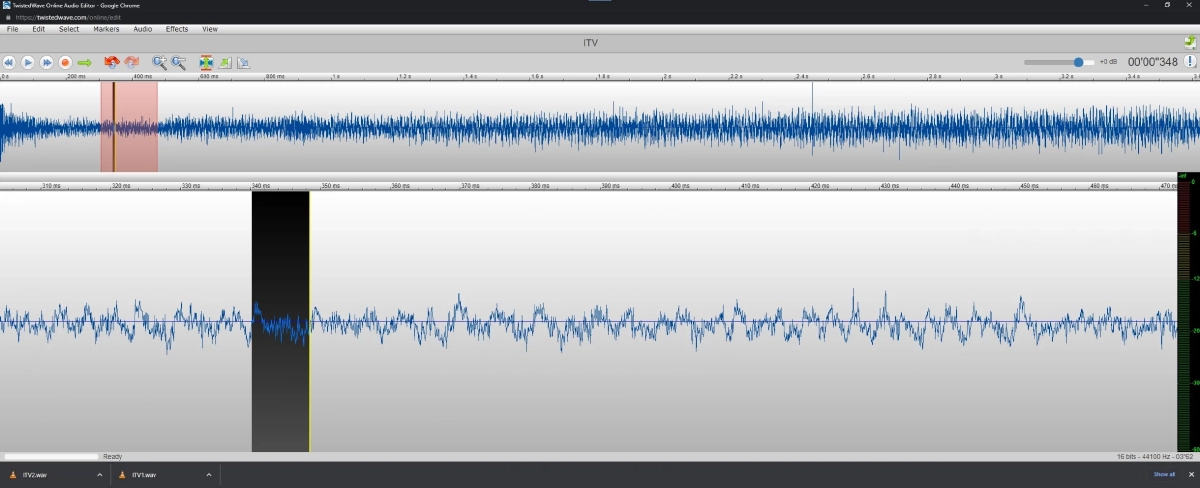Click the rewind playback button
1200x488 pixels.
[x=9, y=62]
